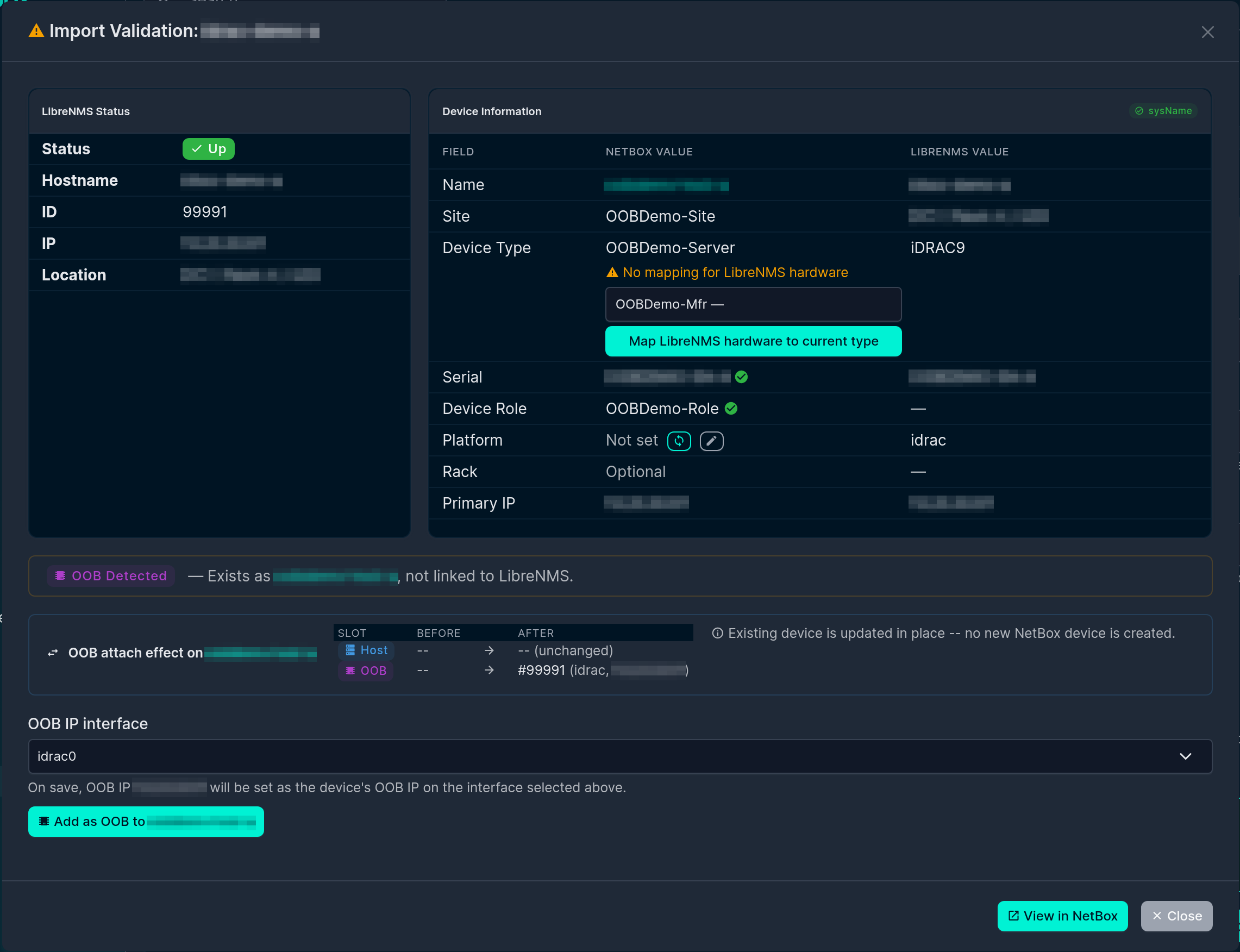Click the info icon before Existing device note
Screen dimensions: 1240x952
(717, 634)
